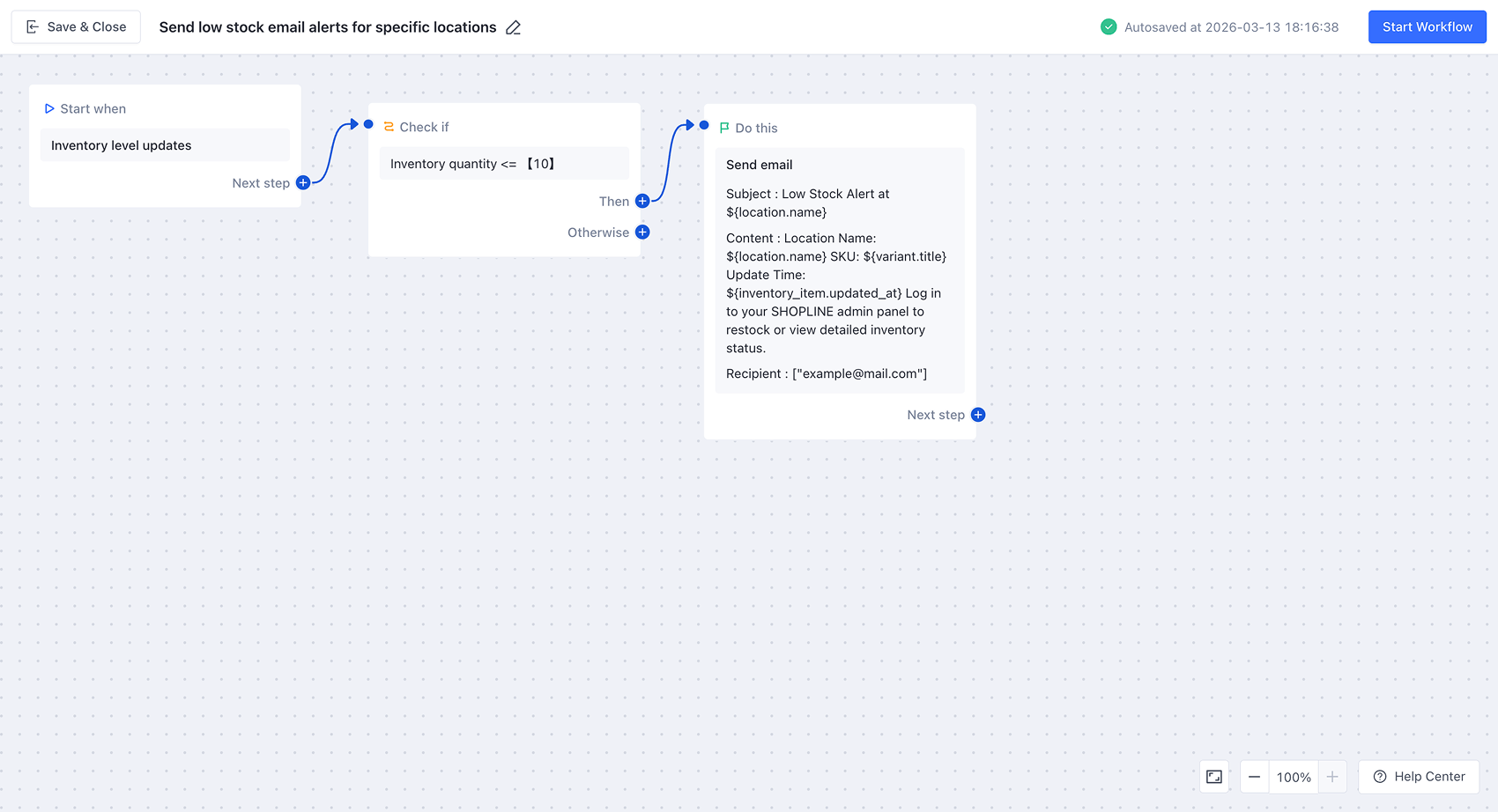Select the Inventory level updates trigger
This screenshot has height=812, width=1498.
click(165, 145)
